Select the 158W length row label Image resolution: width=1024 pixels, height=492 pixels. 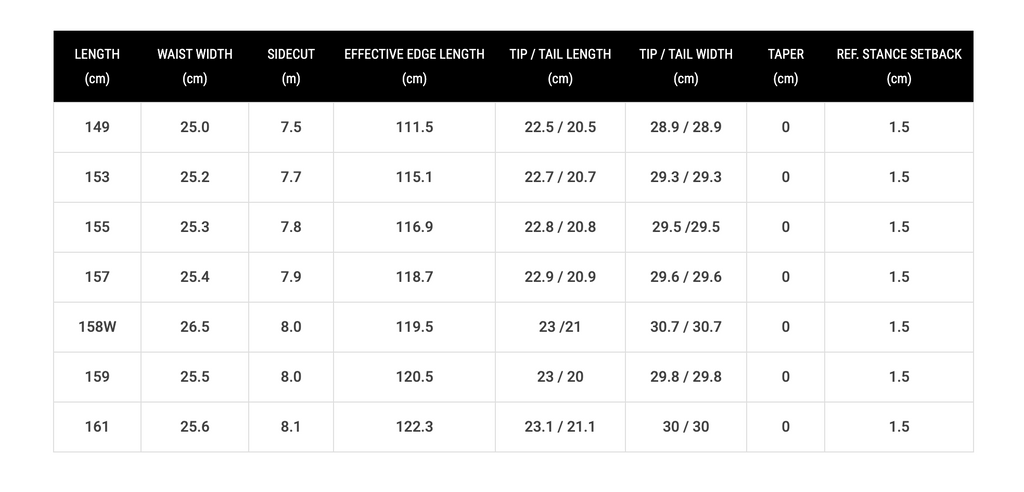tap(97, 327)
